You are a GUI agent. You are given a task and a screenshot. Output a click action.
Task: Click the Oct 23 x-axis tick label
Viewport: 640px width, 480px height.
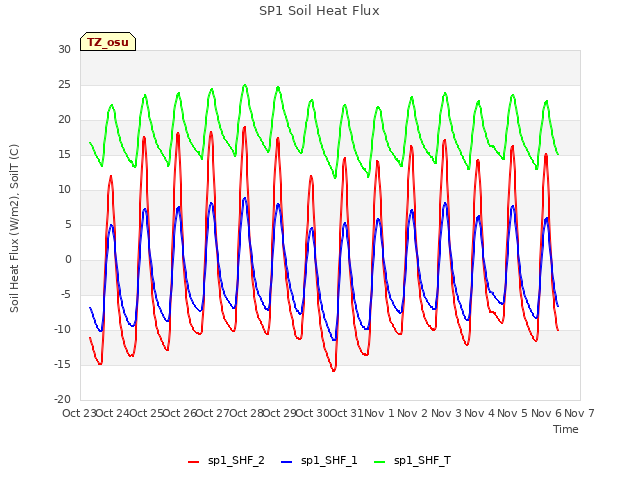pos(79,413)
